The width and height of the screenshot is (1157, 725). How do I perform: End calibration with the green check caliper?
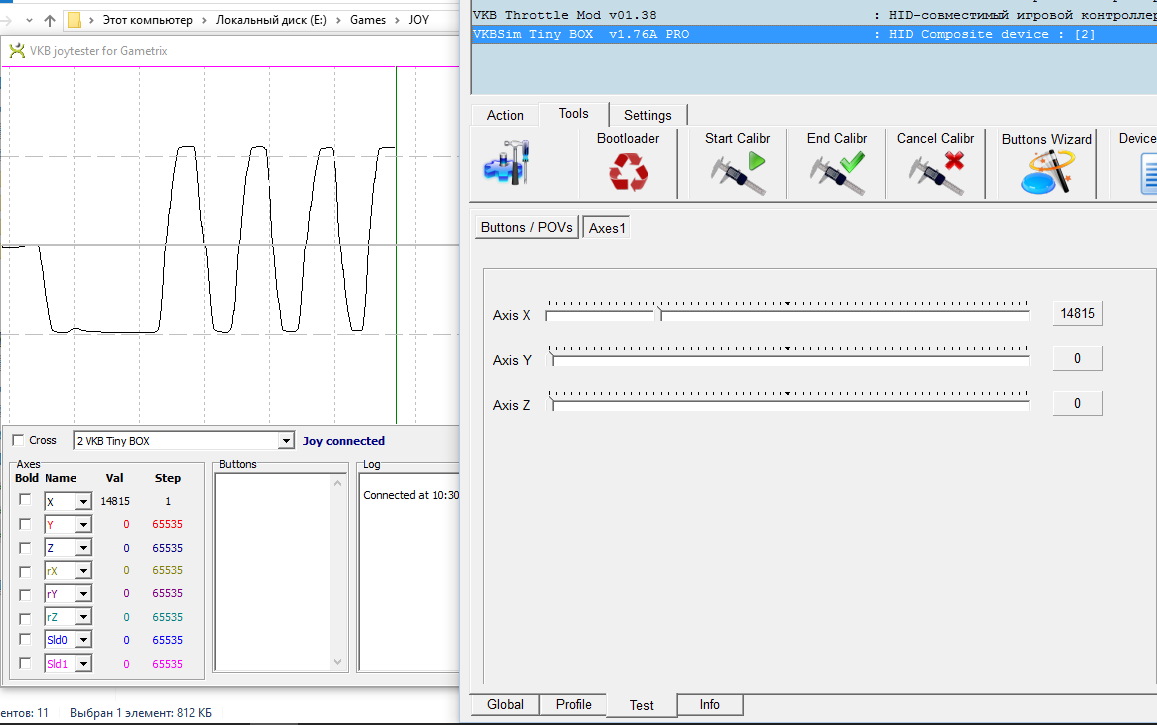click(837, 173)
